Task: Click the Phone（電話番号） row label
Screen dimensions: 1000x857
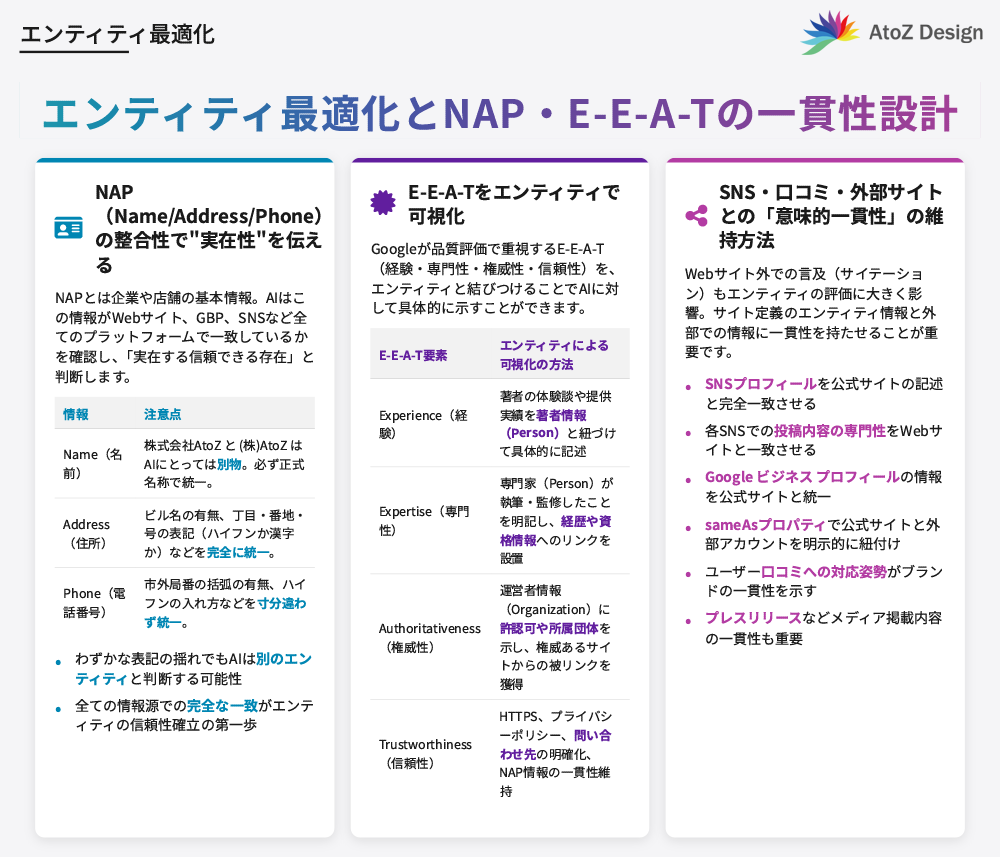Action: (x=93, y=602)
